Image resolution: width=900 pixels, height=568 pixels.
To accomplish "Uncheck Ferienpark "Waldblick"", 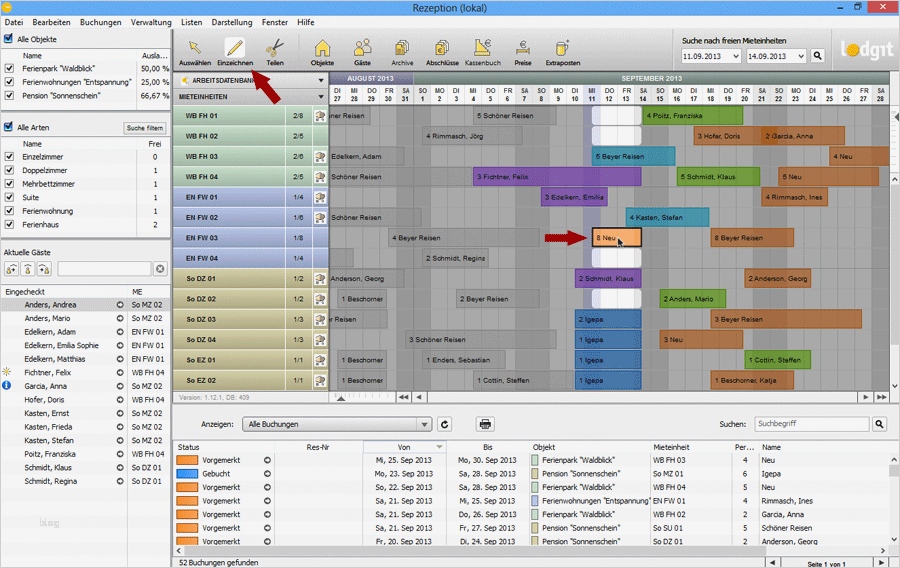I will [x=9, y=68].
